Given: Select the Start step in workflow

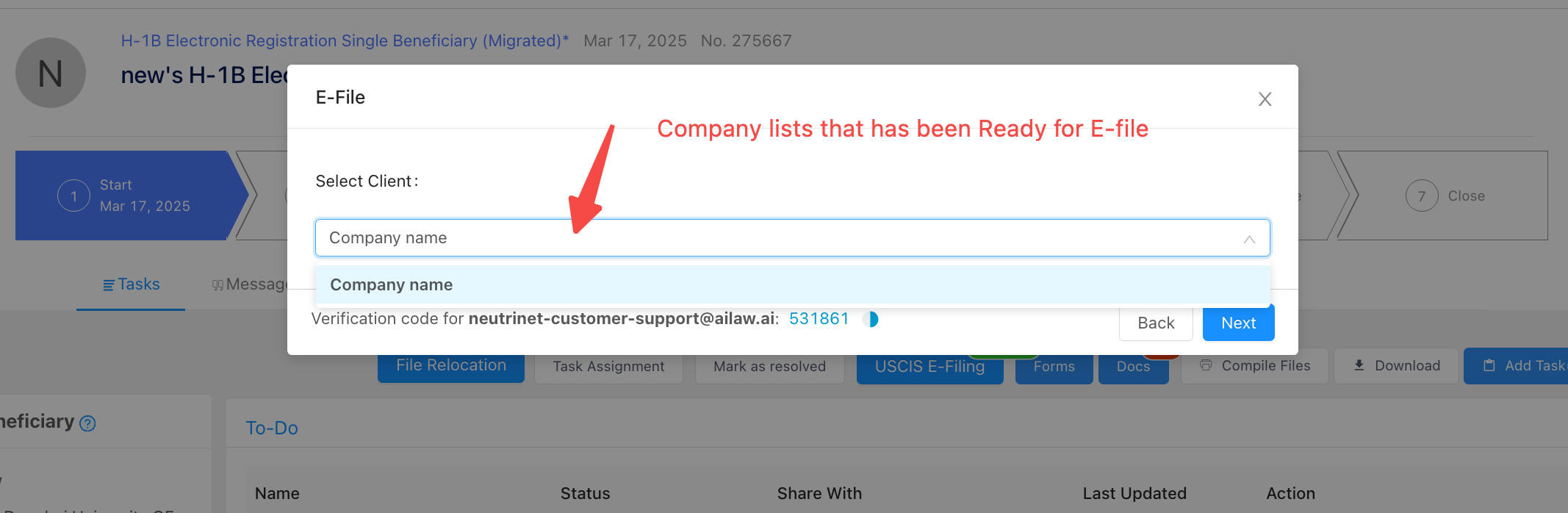Looking at the screenshot, I should (125, 195).
